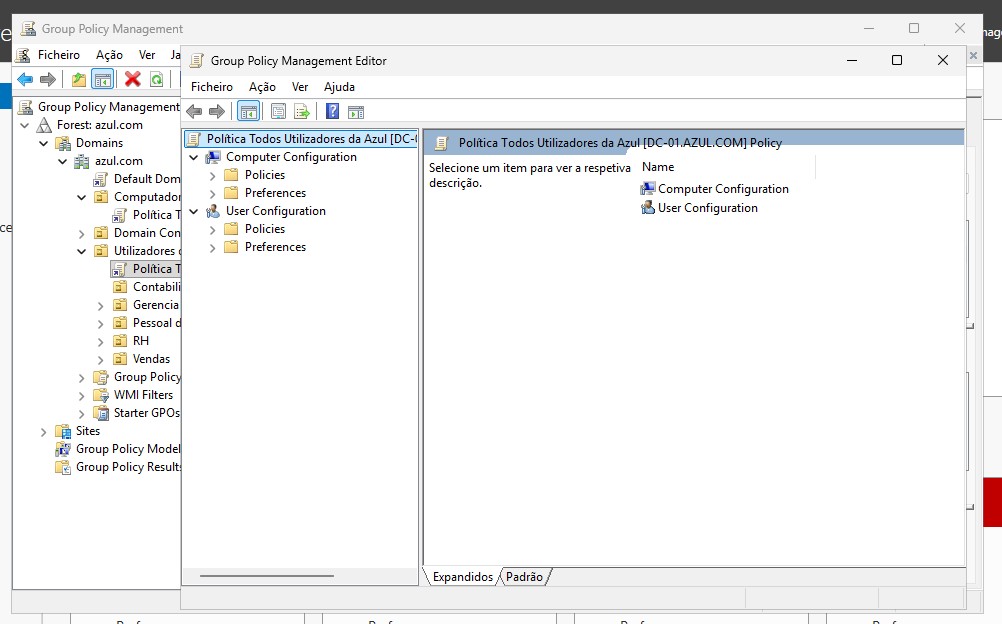Close the Group Policy Management Editor window

click(943, 60)
